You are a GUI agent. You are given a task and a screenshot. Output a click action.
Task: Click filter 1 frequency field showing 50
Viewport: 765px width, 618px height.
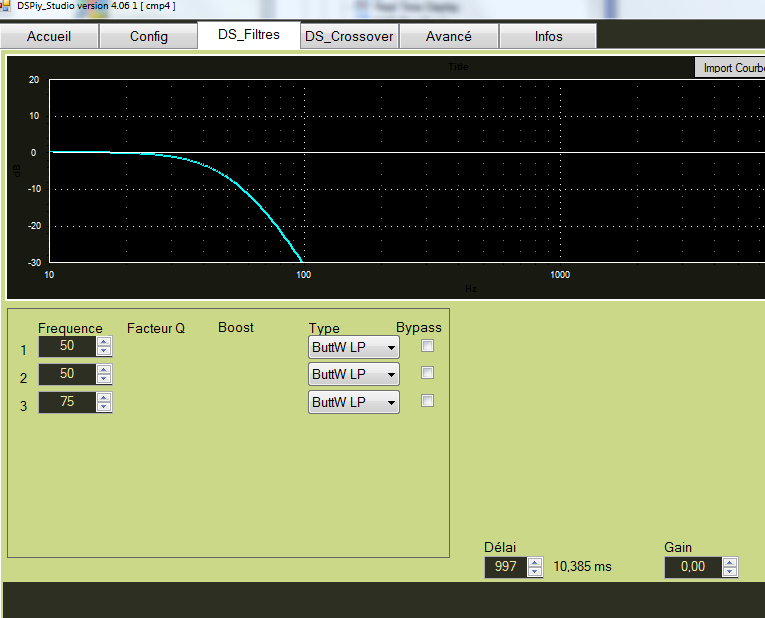[x=67, y=346]
